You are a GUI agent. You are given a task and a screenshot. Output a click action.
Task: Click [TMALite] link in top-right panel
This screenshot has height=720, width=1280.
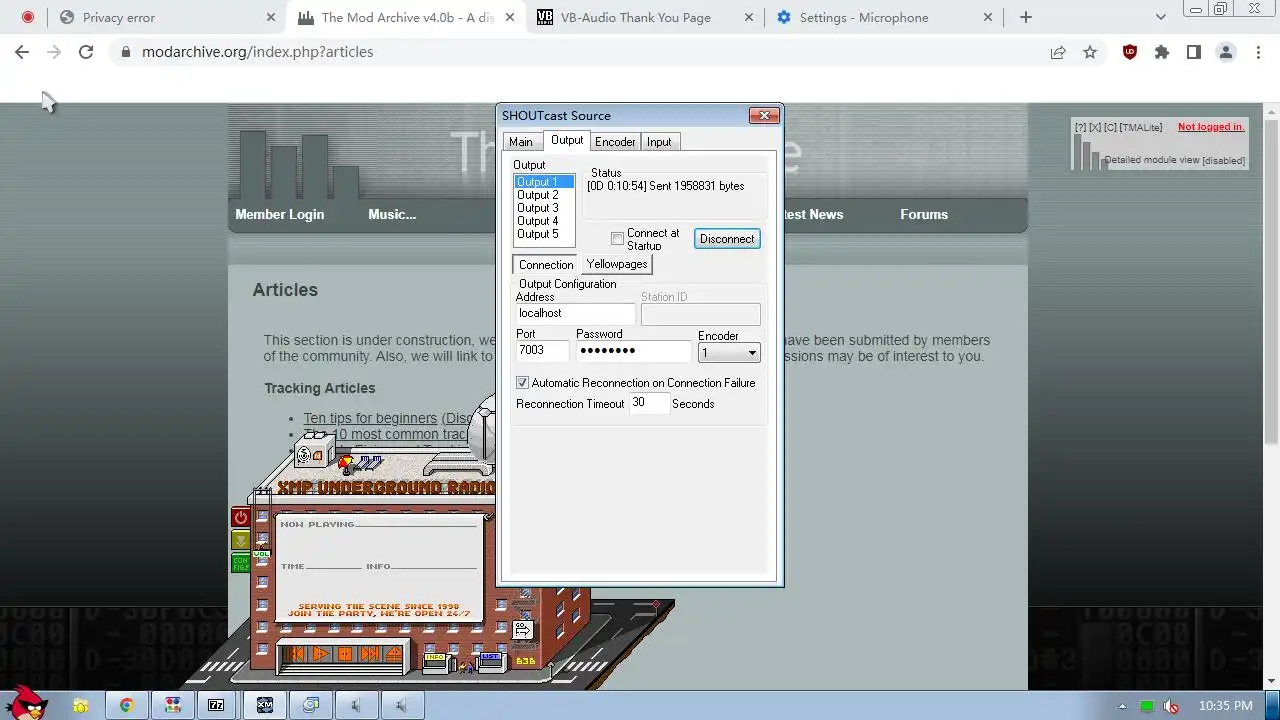click(1141, 128)
